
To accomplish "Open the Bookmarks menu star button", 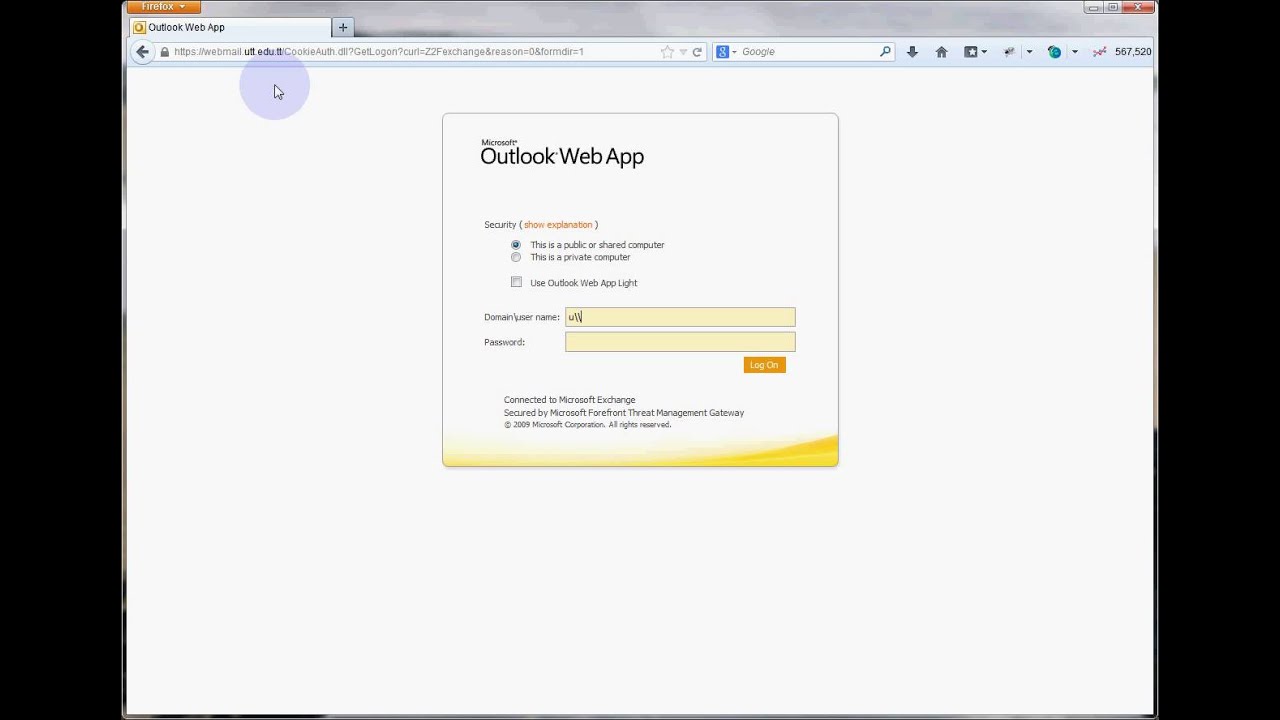I will click(x=970, y=52).
